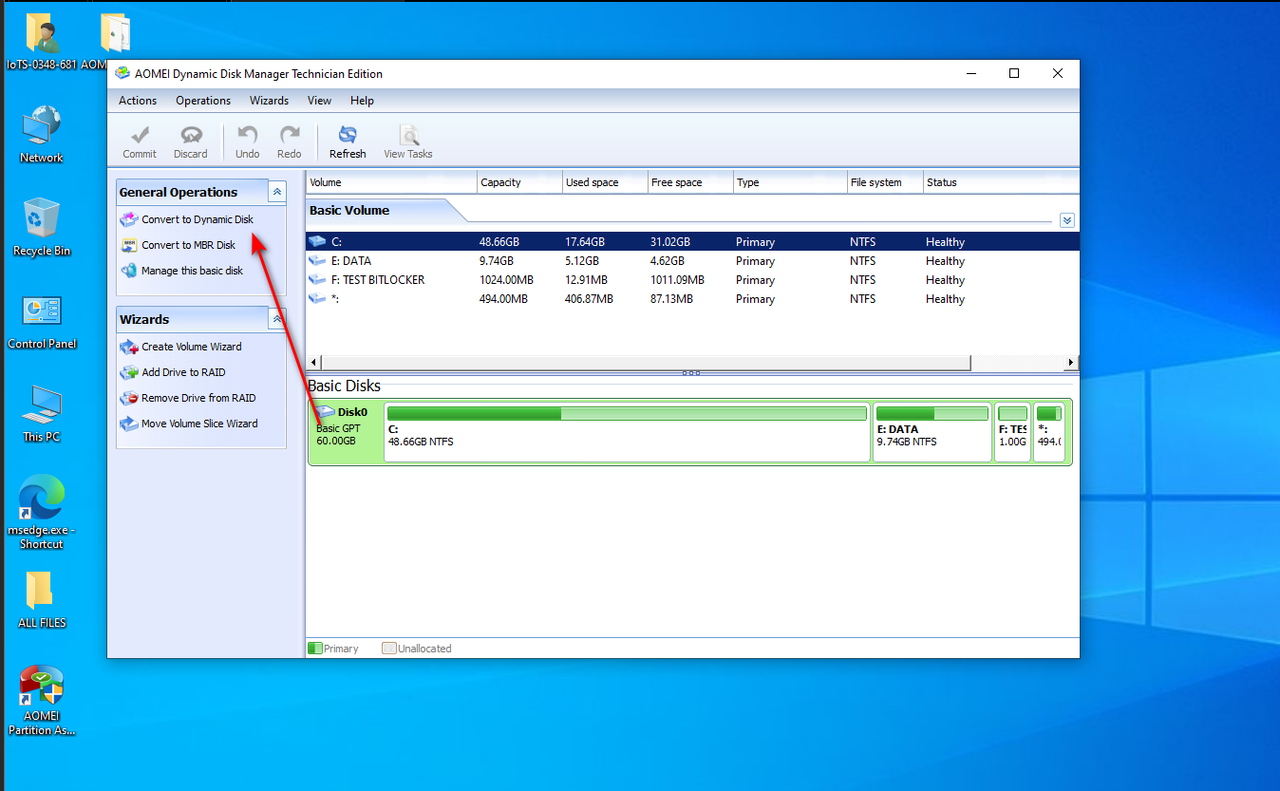This screenshot has width=1280, height=791.
Task: Click the AOMEI title bar app icon
Action: (122, 73)
